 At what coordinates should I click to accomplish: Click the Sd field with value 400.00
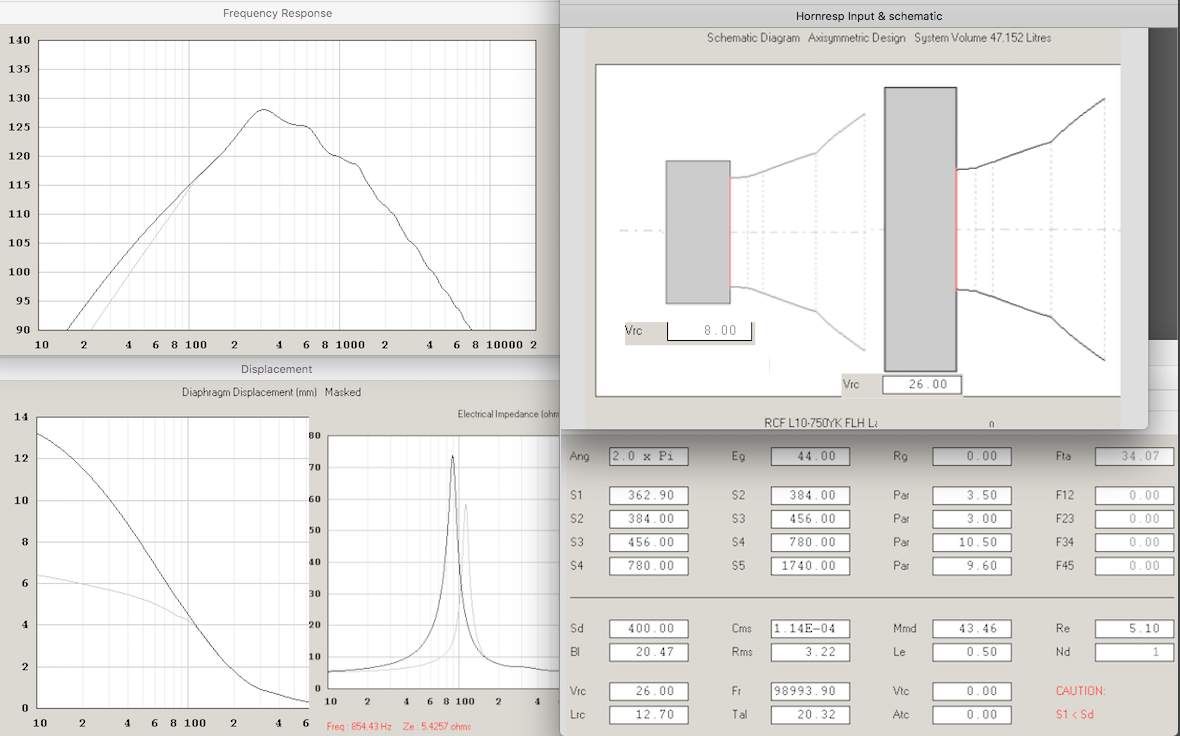pyautogui.click(x=649, y=628)
